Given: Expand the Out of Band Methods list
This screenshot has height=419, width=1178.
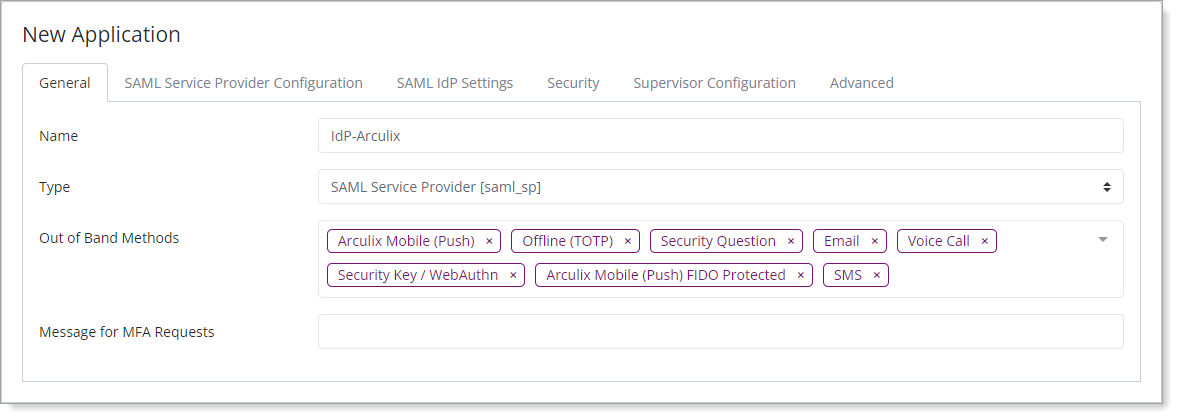Looking at the screenshot, I should 1103,240.
